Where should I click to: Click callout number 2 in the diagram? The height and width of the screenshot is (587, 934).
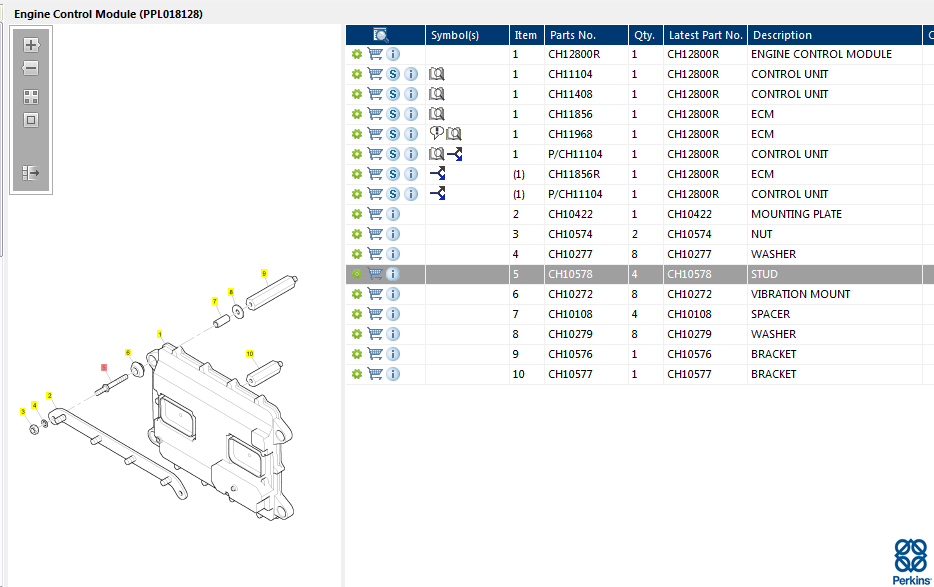[x=49, y=396]
